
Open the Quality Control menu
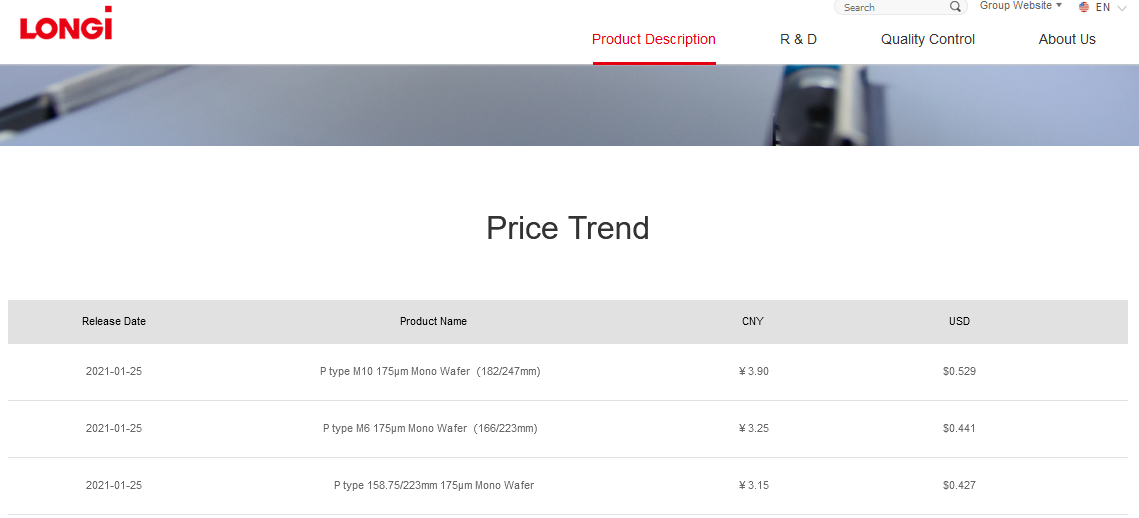(928, 40)
